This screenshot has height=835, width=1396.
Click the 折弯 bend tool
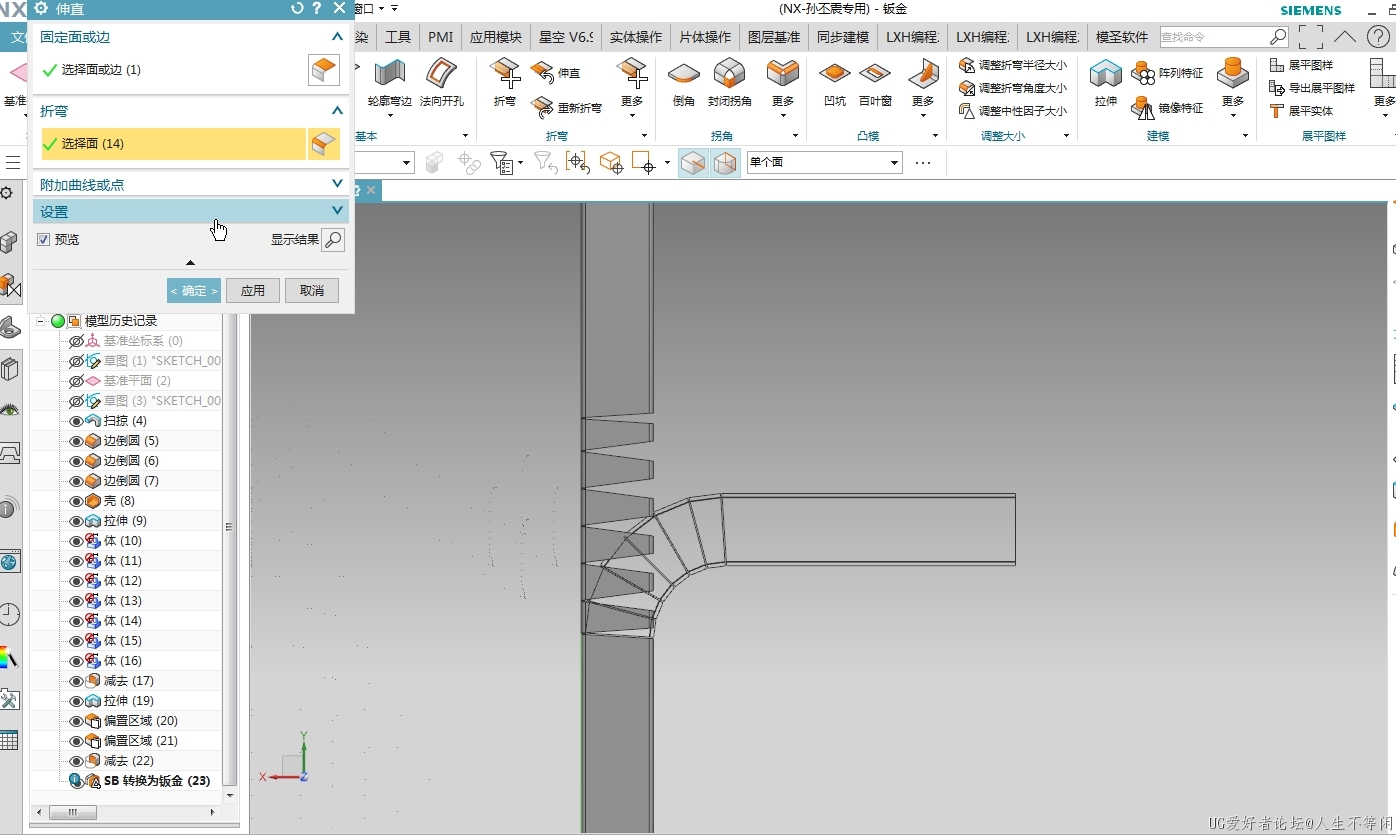[505, 83]
